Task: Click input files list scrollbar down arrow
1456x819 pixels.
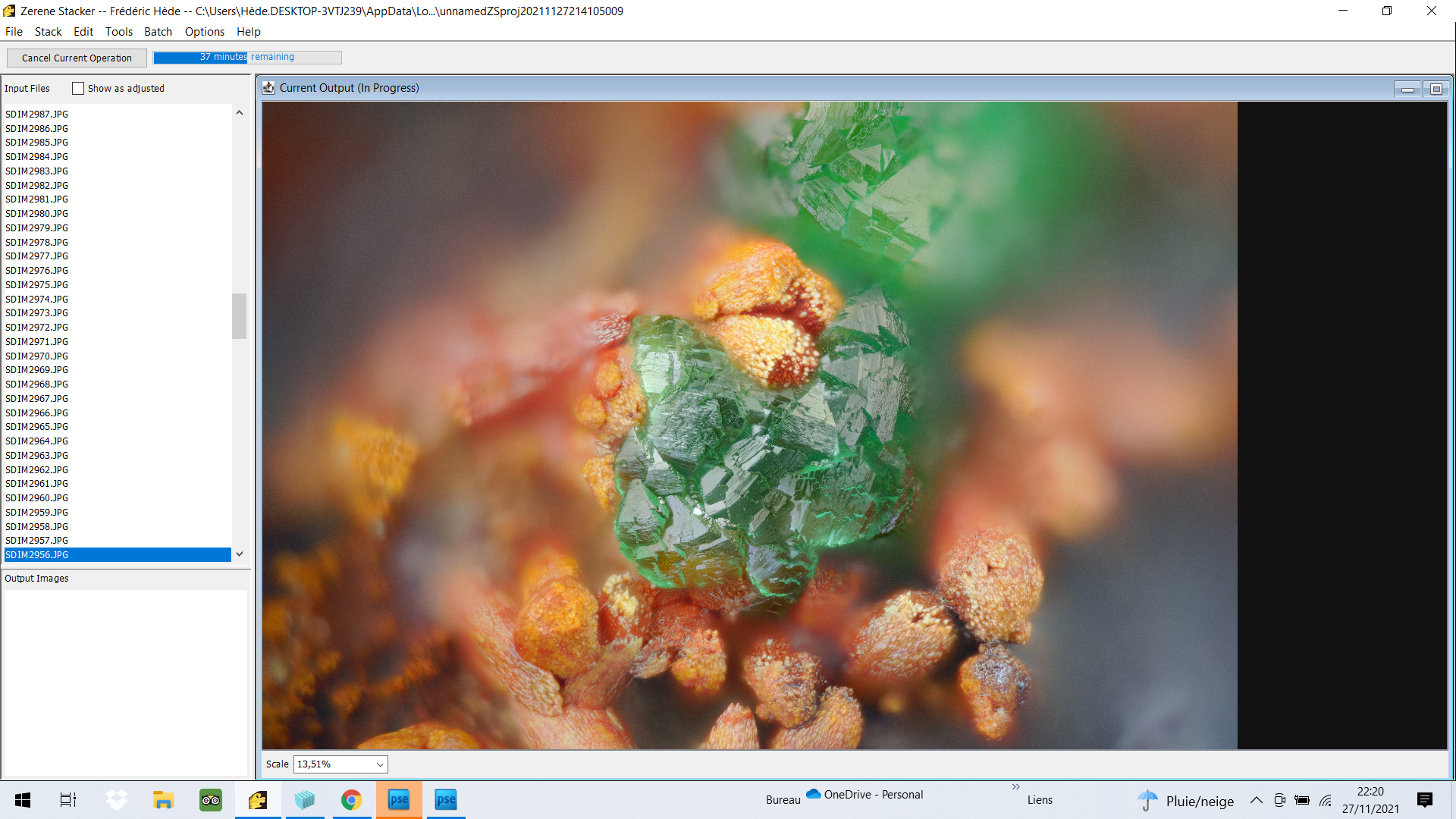Action: 240,554
